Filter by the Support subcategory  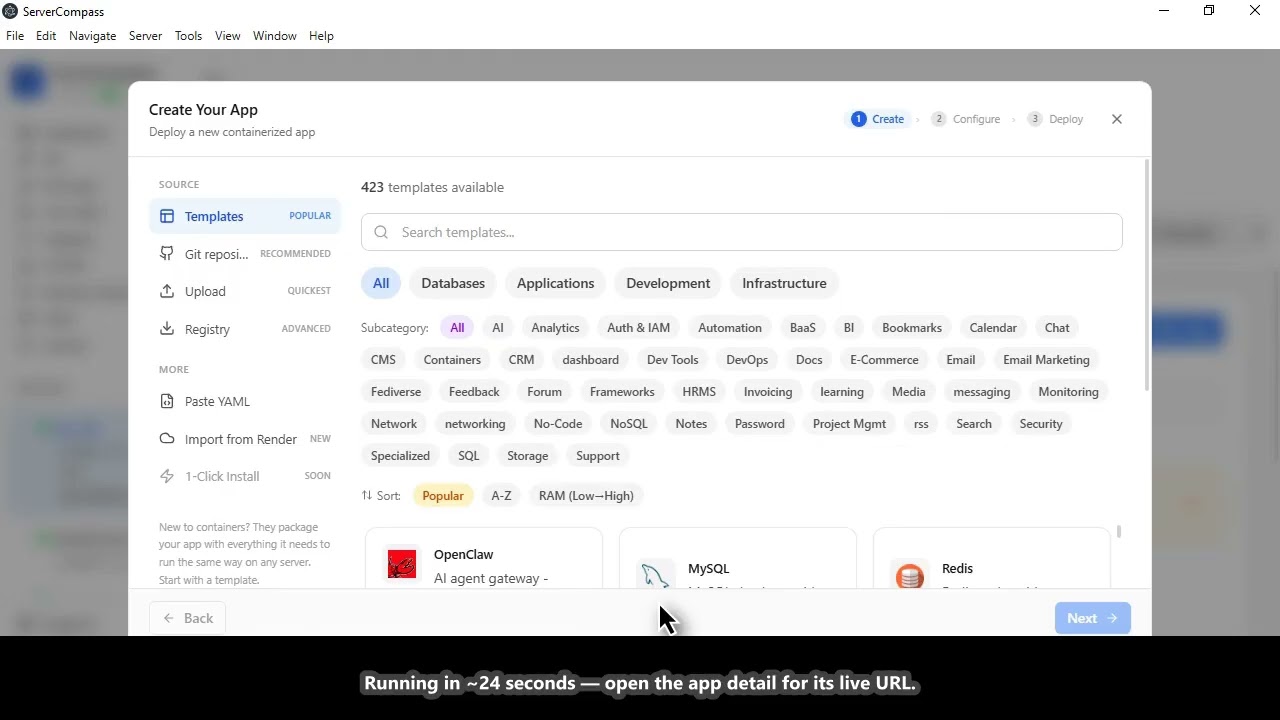coord(598,456)
